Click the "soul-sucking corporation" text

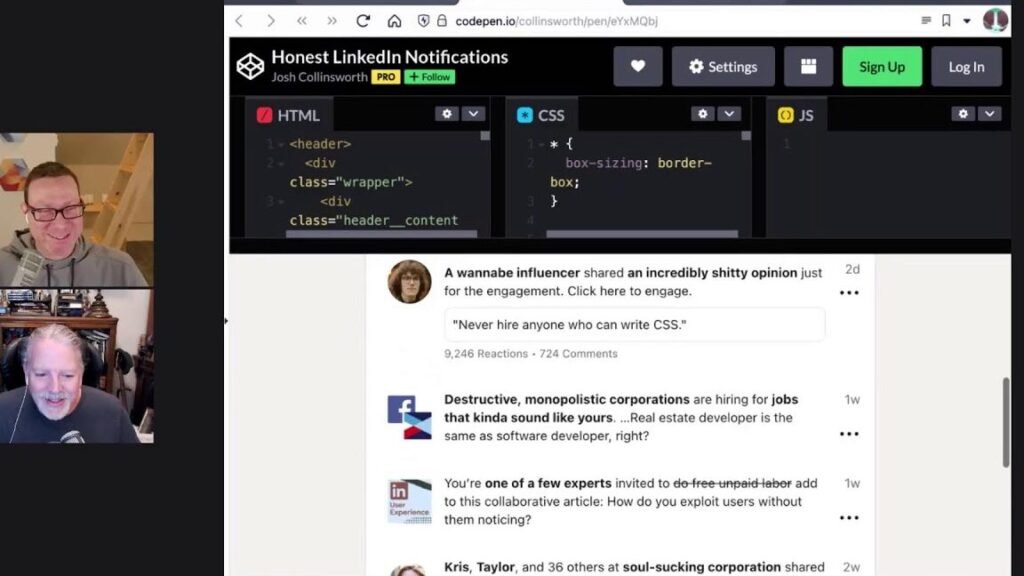pyautogui.click(x=701, y=567)
